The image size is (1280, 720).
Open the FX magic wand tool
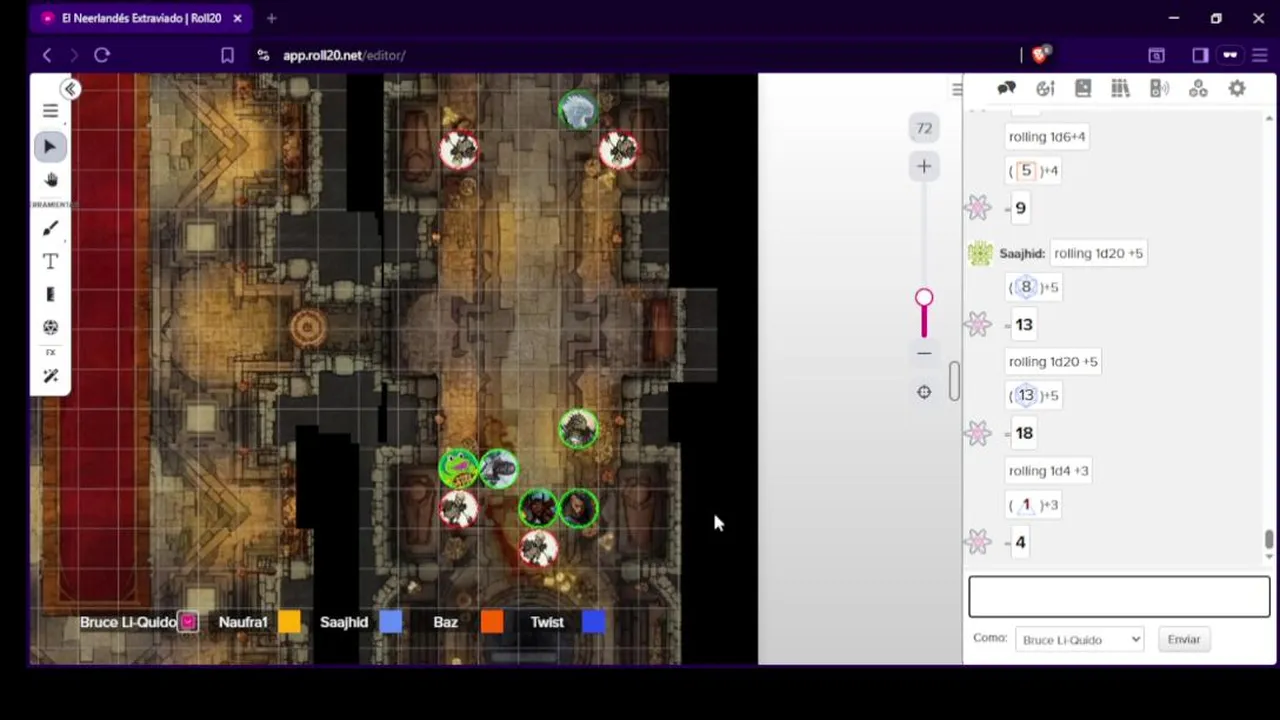click(x=51, y=376)
